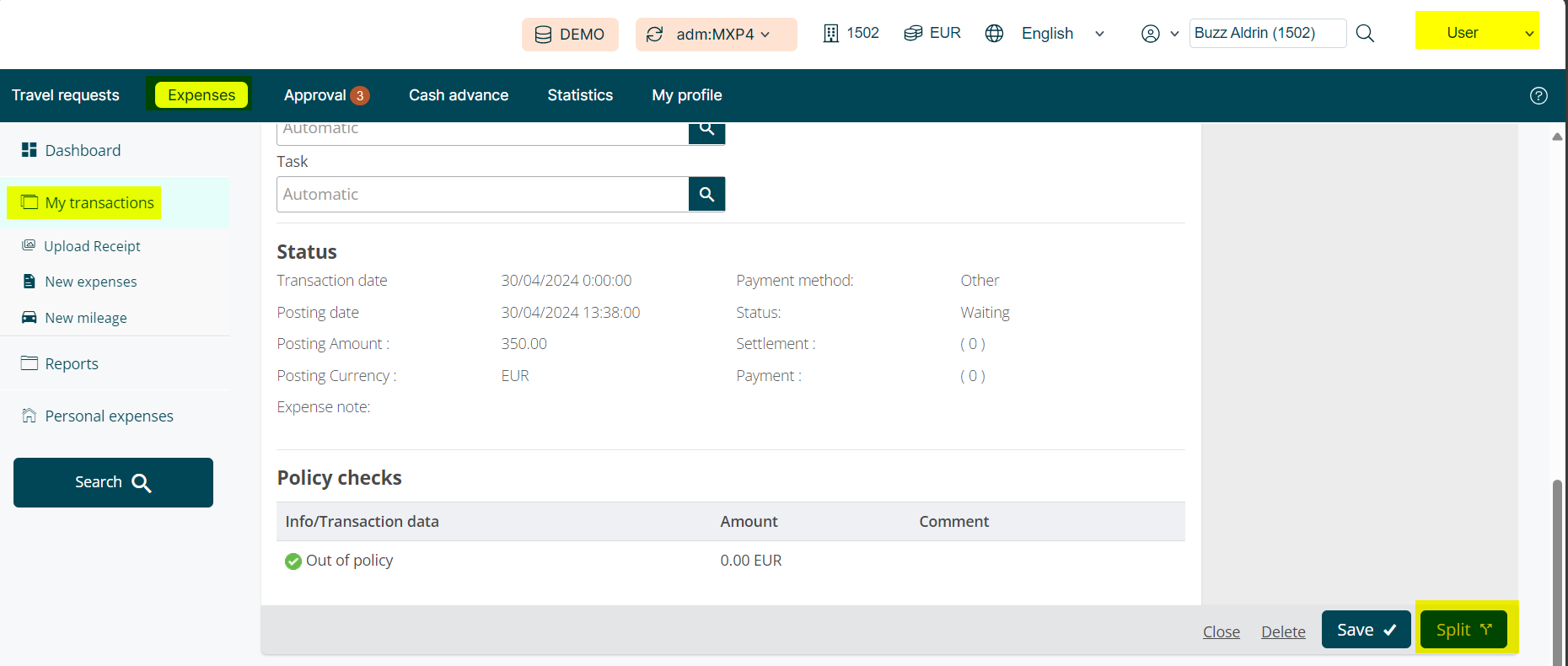Click the Task field search icon

pyautogui.click(x=706, y=195)
